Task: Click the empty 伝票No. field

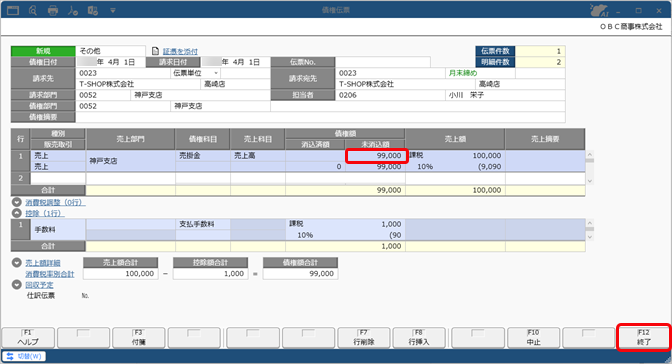Action: 383,62
